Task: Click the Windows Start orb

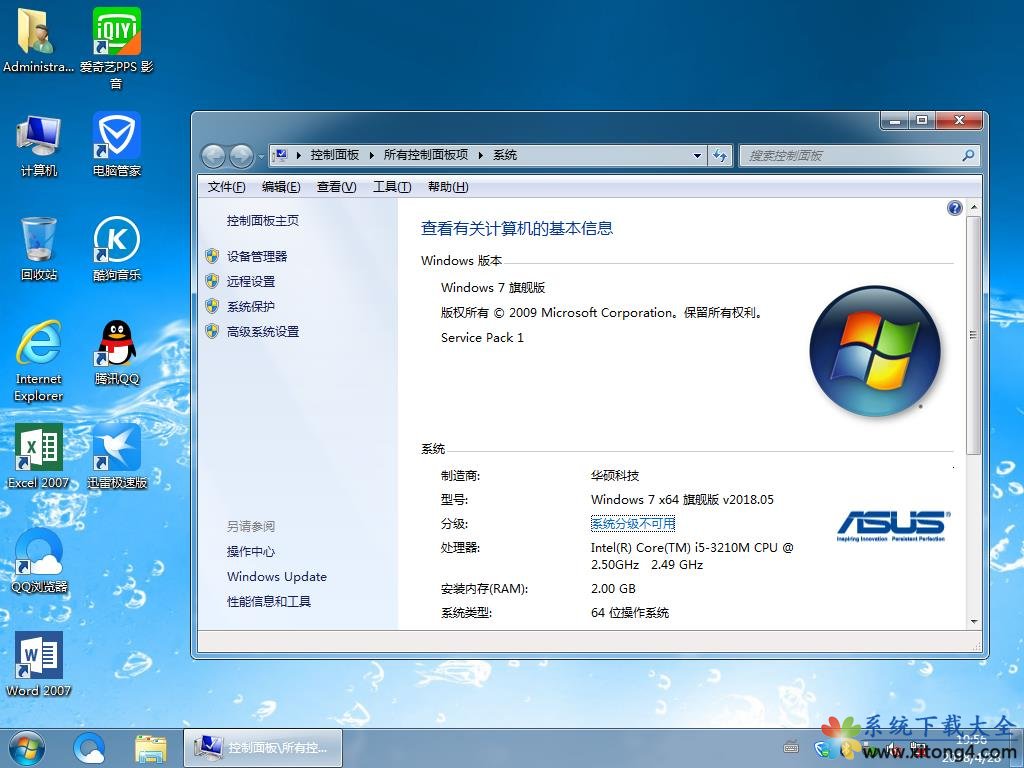Action: pos(26,748)
